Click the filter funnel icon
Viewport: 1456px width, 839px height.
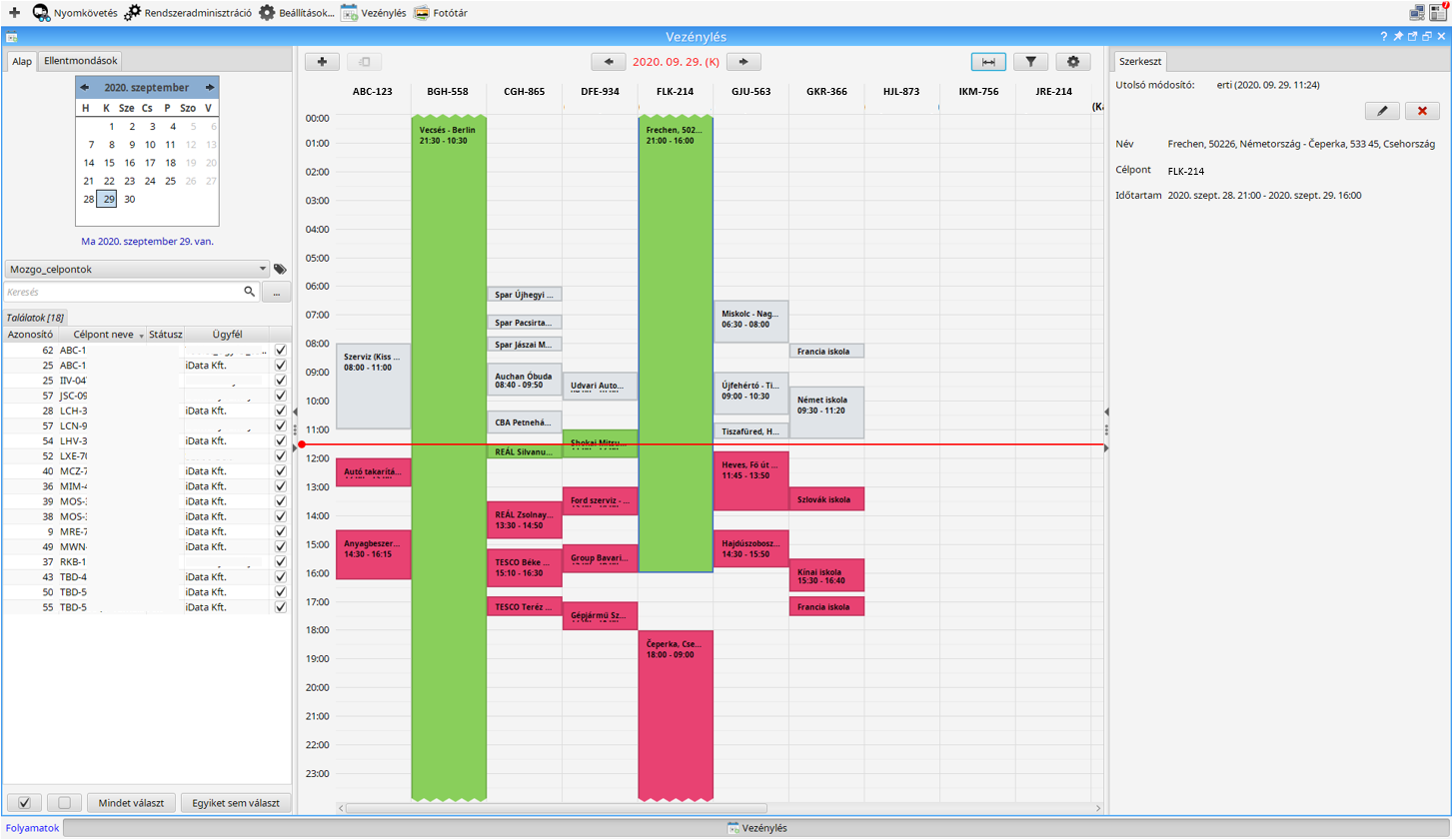1030,62
